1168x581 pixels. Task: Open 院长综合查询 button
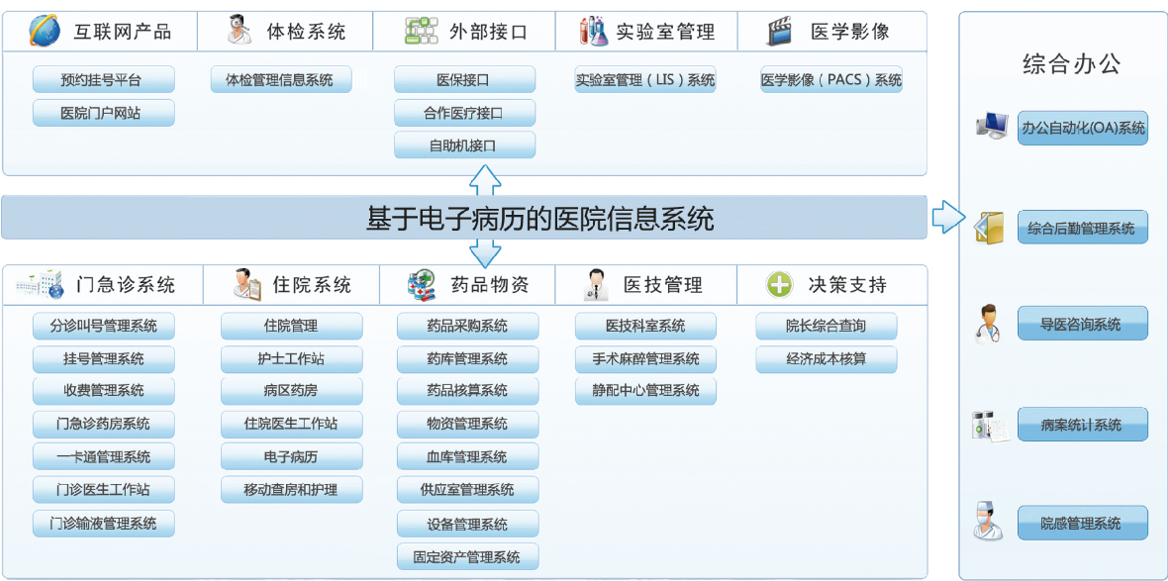click(826, 326)
